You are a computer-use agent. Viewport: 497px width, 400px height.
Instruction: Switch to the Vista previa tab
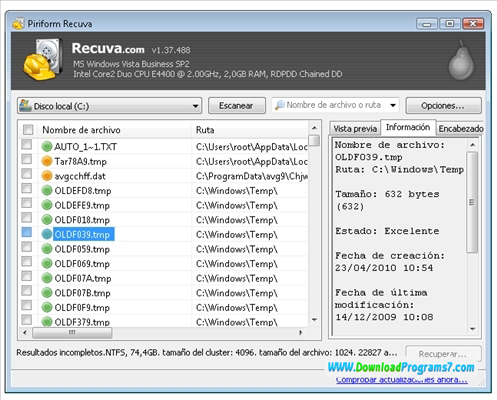[355, 129]
